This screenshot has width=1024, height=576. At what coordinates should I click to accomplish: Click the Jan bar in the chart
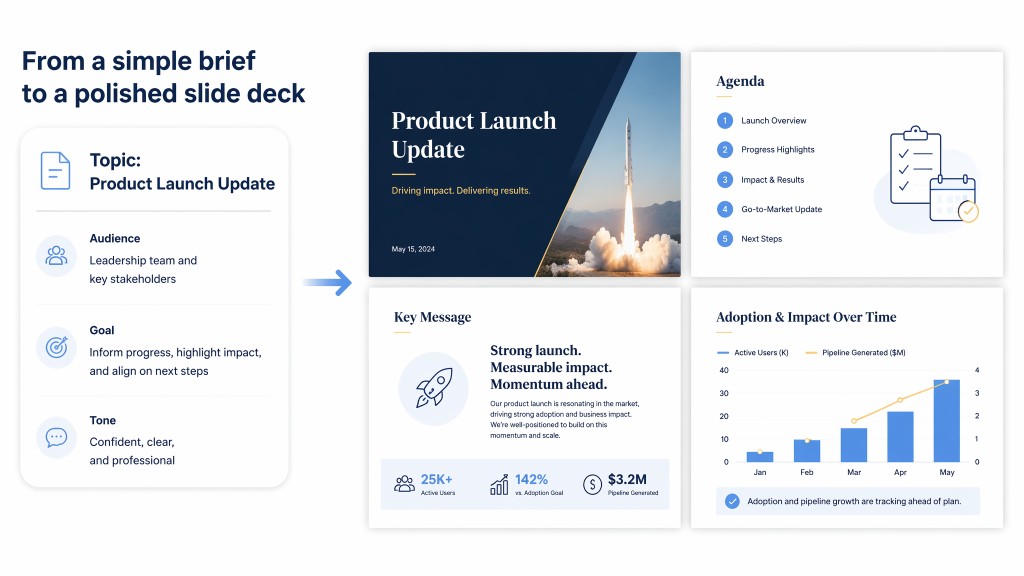tap(760, 456)
